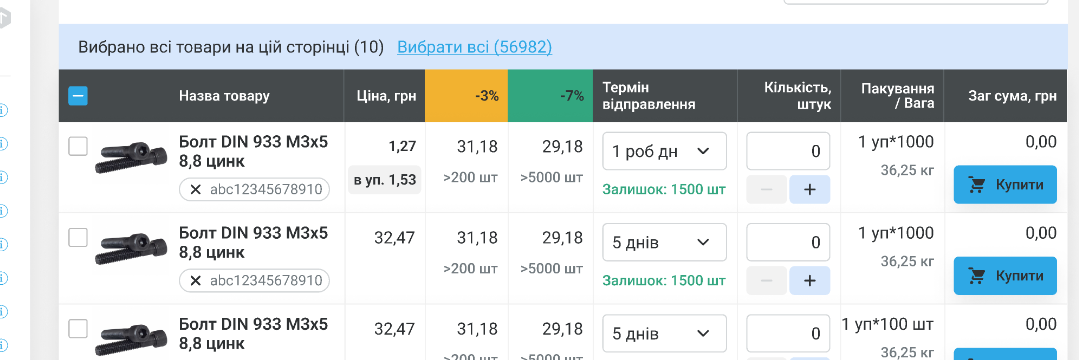
Task: Click plus stepper in second product row
Action: point(809,280)
